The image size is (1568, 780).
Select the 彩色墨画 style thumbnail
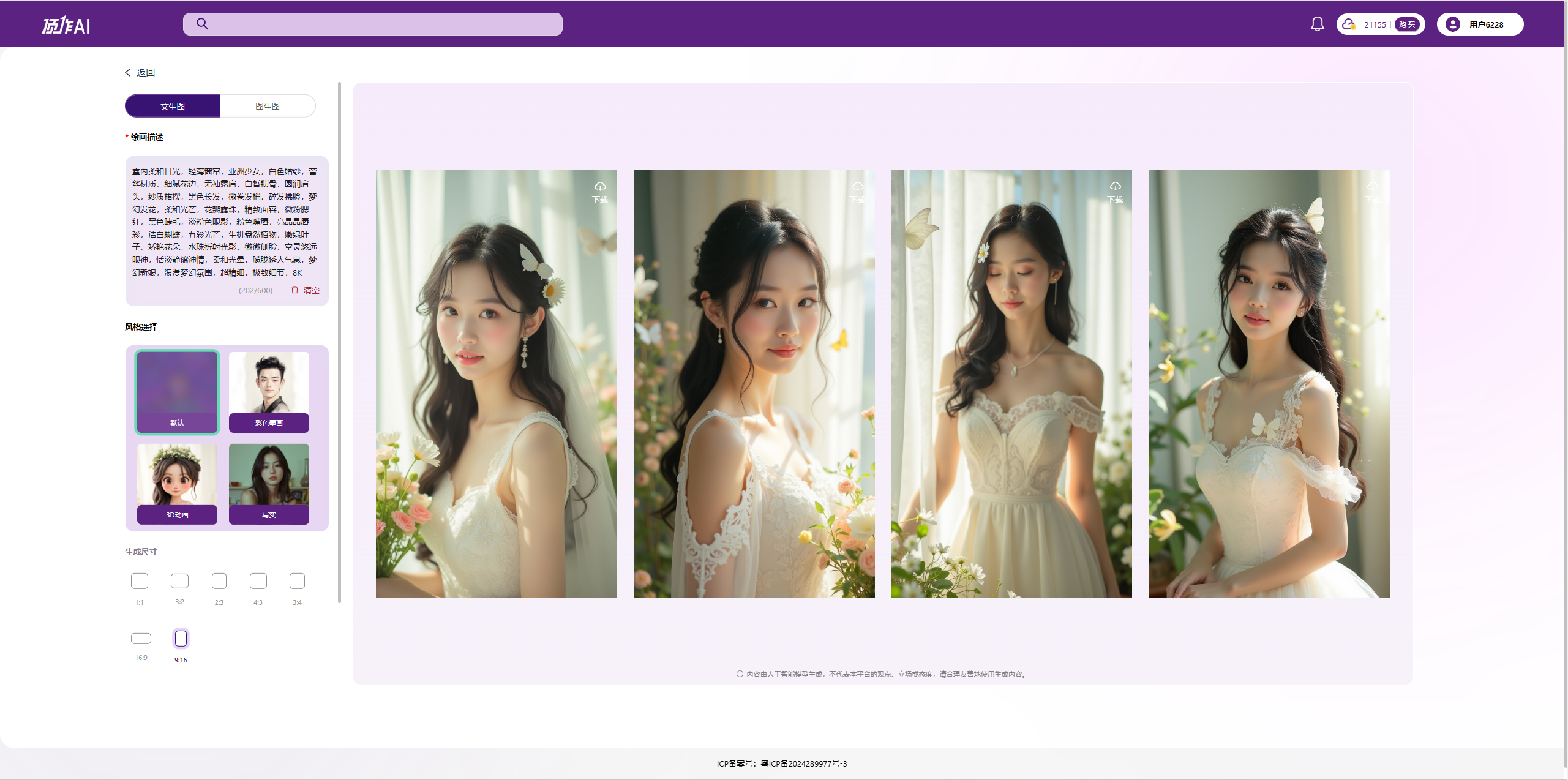pyautogui.click(x=269, y=391)
